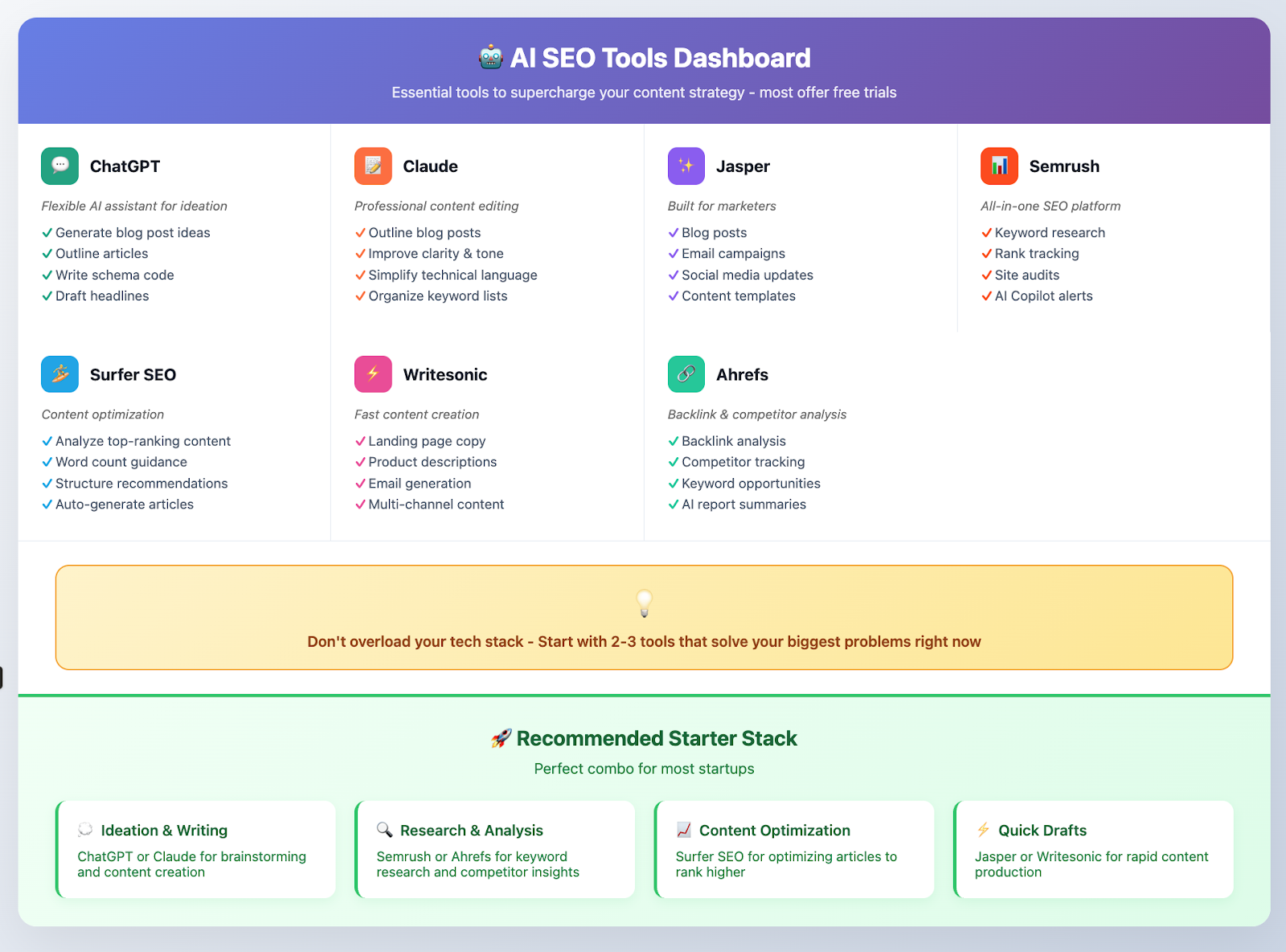
Task: Select the Writesonic tool title
Action: click(x=445, y=374)
